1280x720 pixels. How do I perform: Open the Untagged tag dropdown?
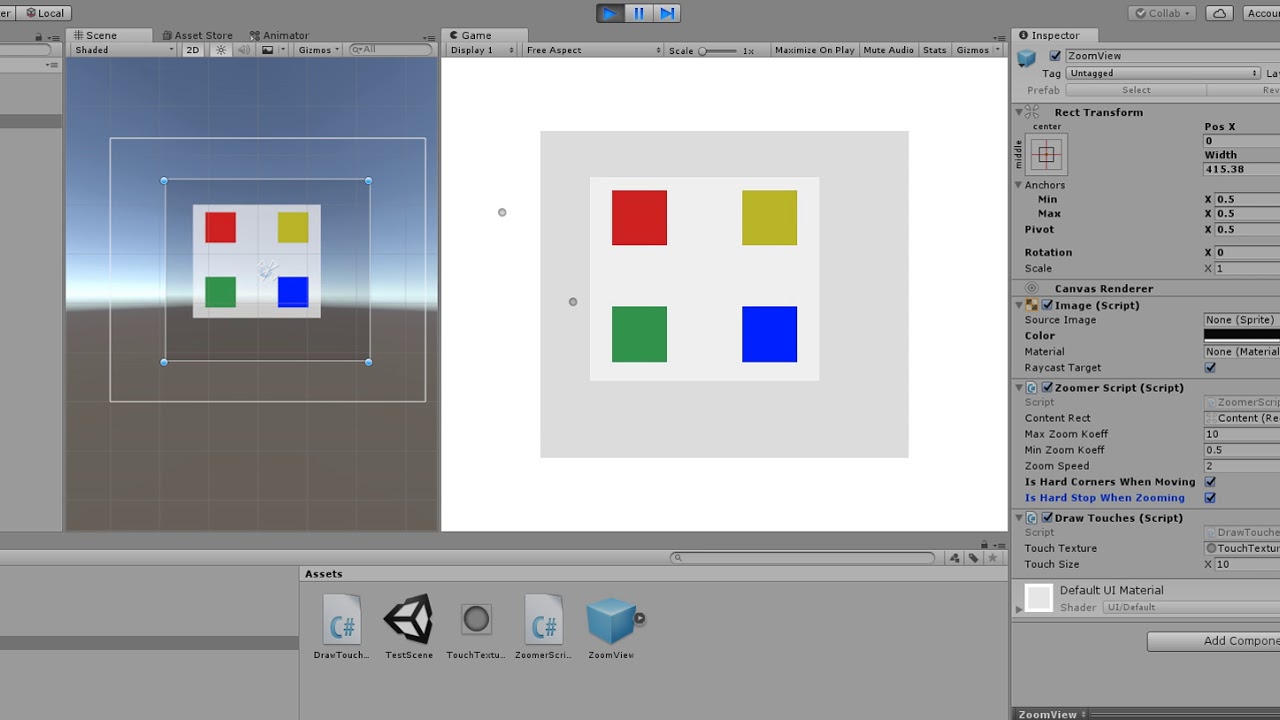1163,73
